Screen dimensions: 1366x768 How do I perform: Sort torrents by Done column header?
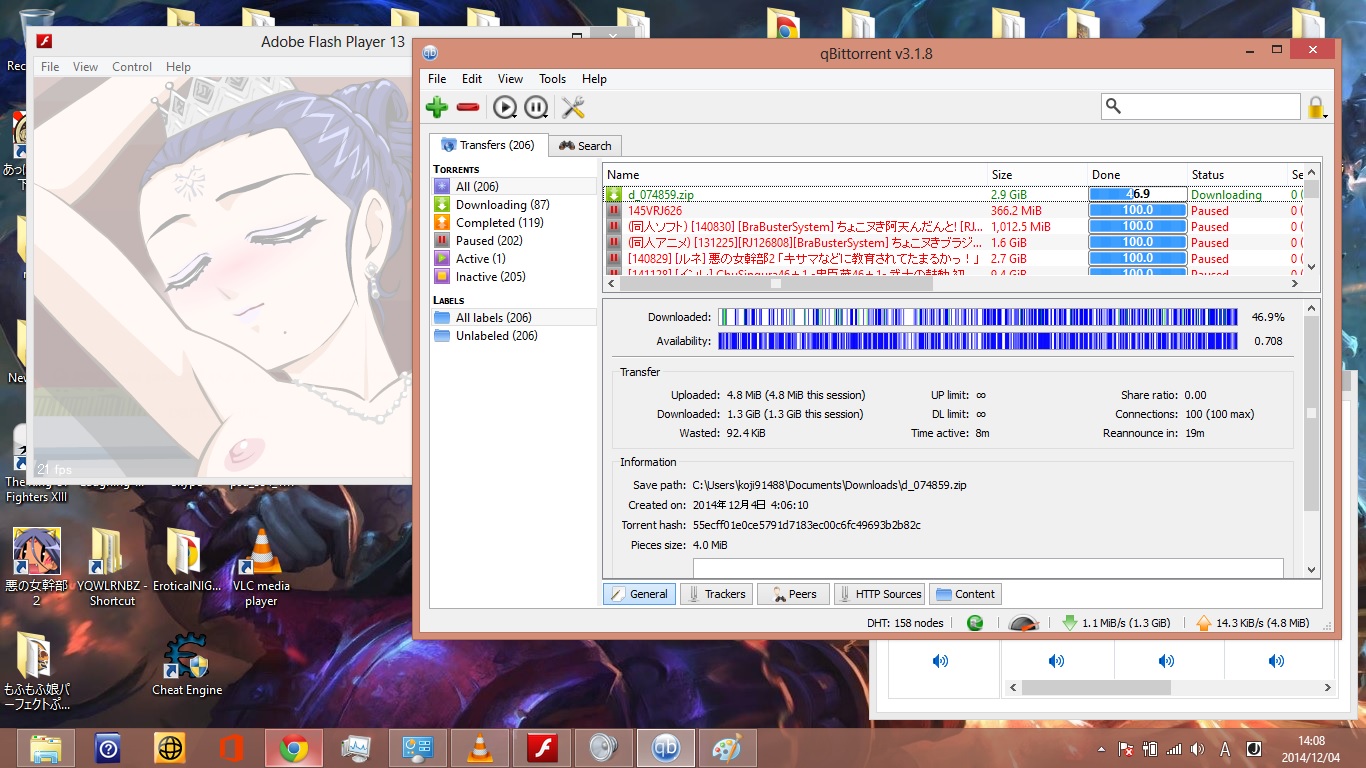point(1138,175)
